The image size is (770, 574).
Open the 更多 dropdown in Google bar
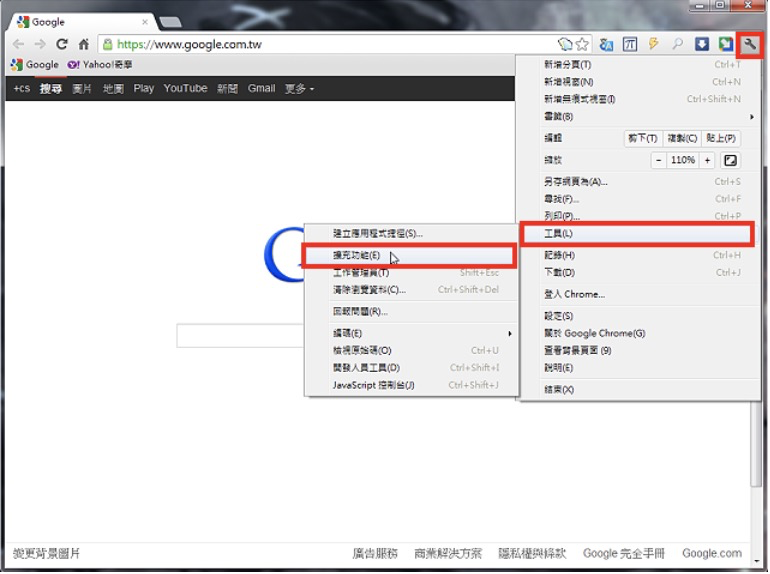[x=299, y=89]
